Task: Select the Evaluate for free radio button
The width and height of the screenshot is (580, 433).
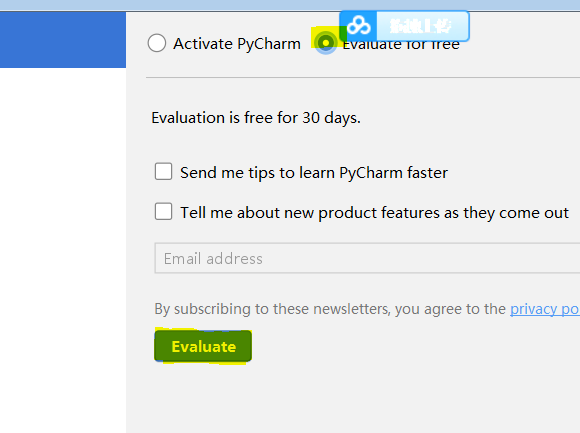Action: (x=326, y=43)
